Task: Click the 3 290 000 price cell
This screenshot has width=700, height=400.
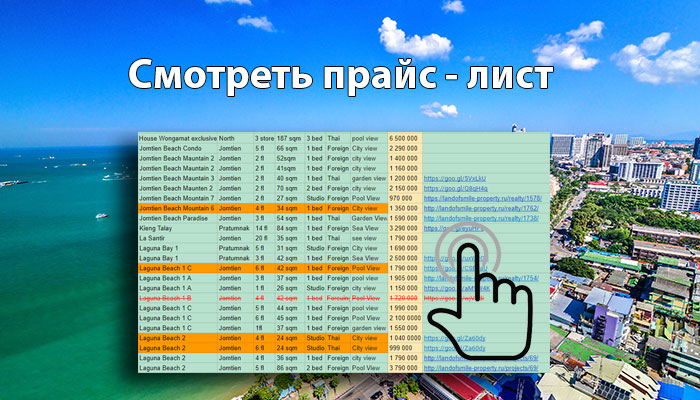Action: 403,228
